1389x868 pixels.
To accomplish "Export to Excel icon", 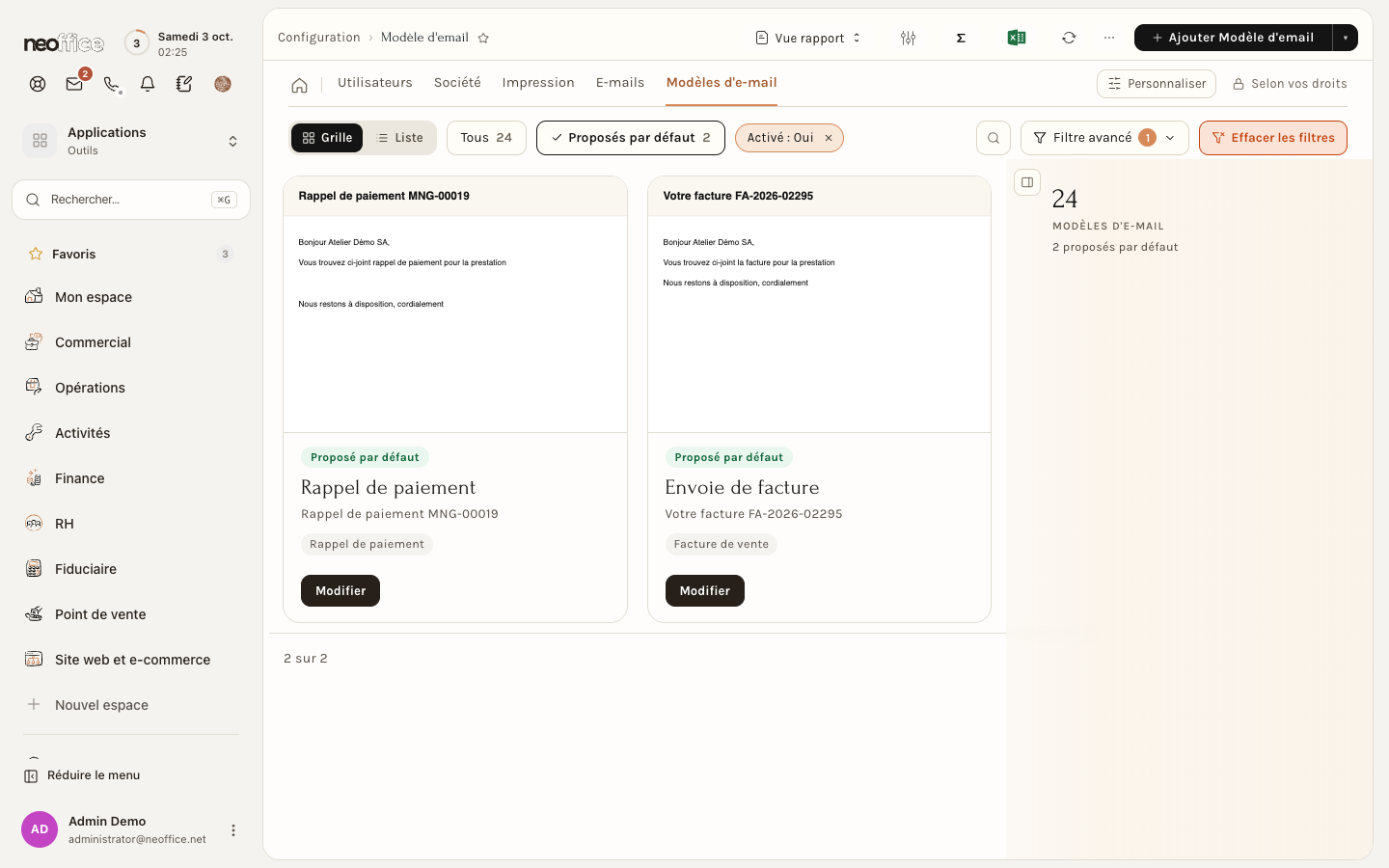I will click(1016, 38).
